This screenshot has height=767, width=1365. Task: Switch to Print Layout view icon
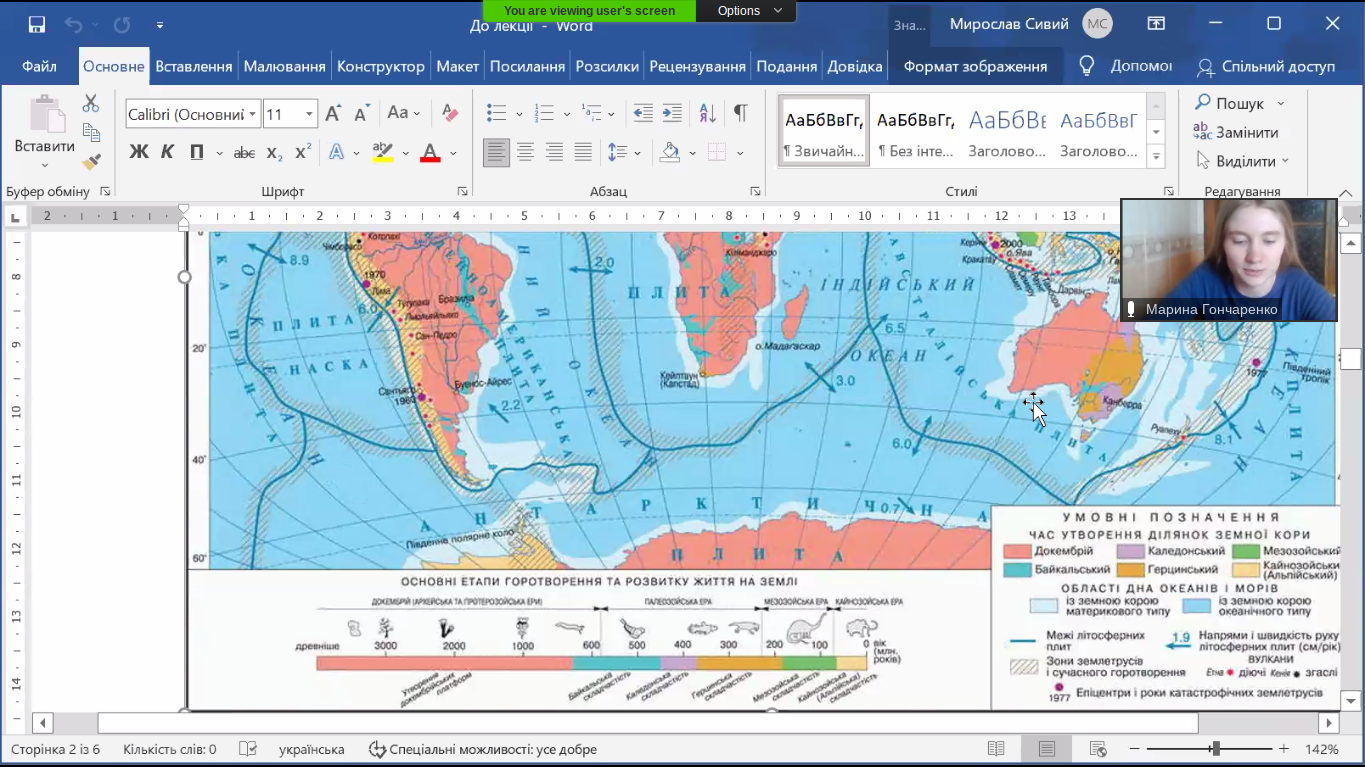coord(1047,749)
